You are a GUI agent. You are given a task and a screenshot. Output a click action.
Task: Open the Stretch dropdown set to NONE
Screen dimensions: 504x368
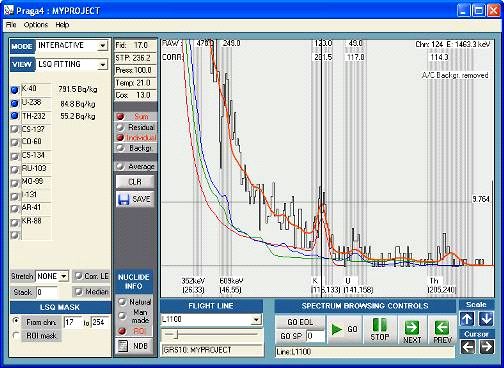pos(64,276)
